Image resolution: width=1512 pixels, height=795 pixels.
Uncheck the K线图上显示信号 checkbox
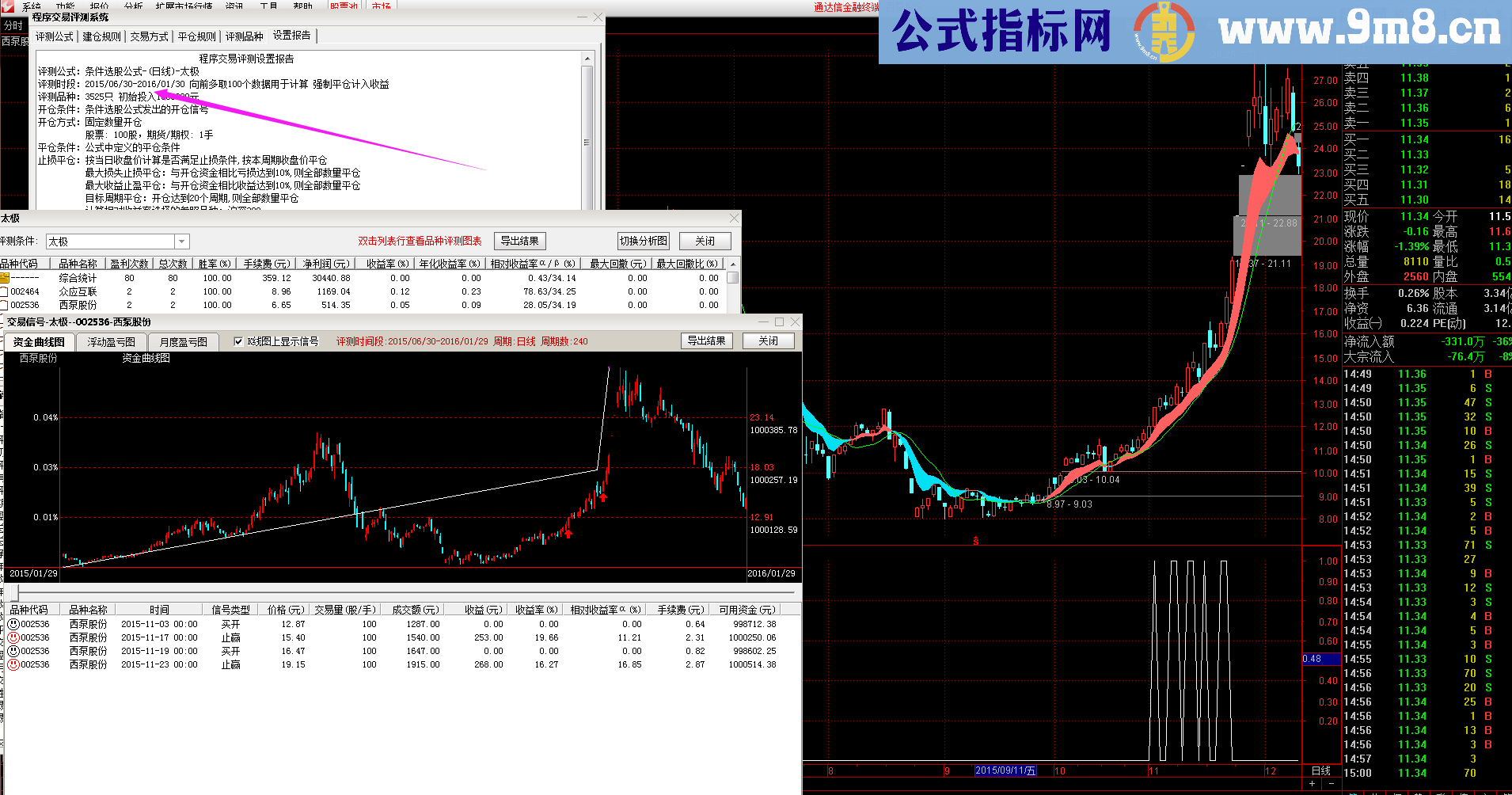pos(238,341)
